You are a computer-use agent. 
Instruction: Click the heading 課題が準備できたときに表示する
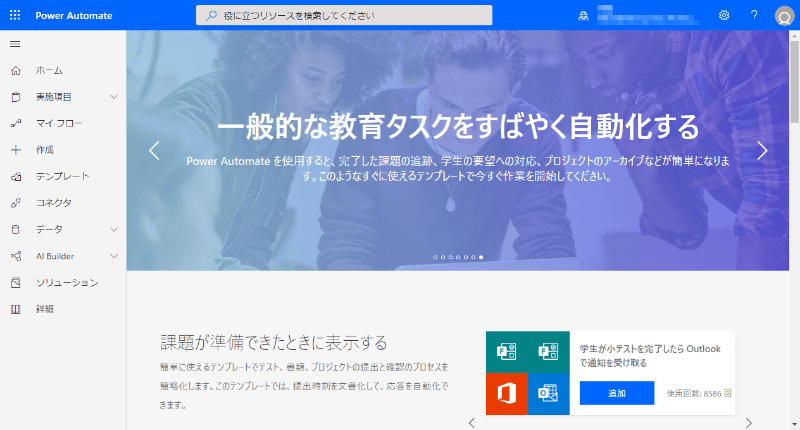(274, 342)
